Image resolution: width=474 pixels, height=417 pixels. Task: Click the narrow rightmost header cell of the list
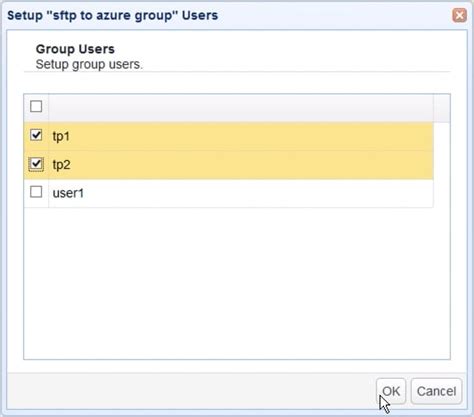442,108
